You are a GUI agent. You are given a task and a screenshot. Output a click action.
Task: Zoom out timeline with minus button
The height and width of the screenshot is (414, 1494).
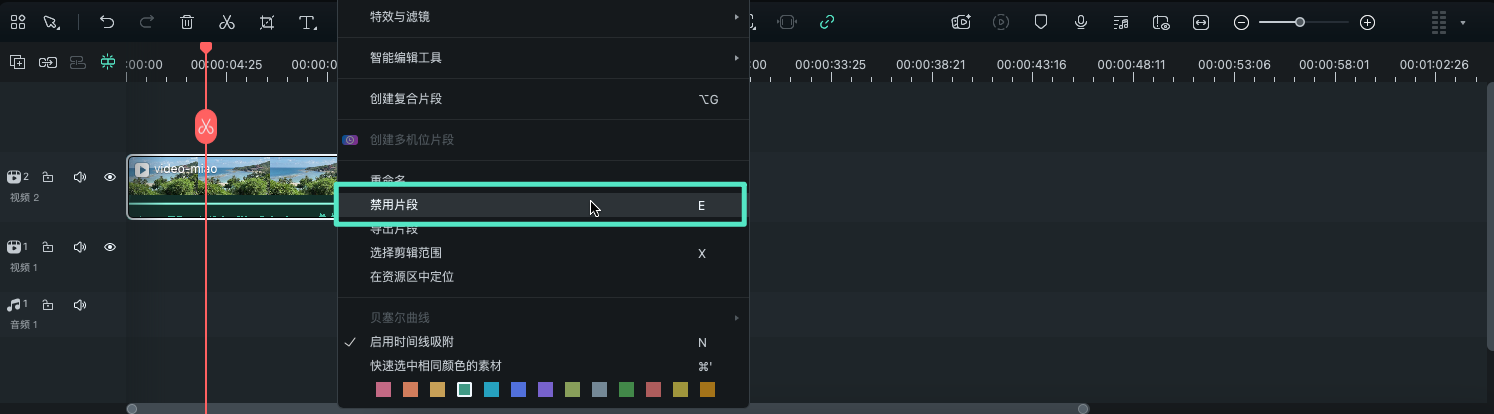coord(1241,22)
